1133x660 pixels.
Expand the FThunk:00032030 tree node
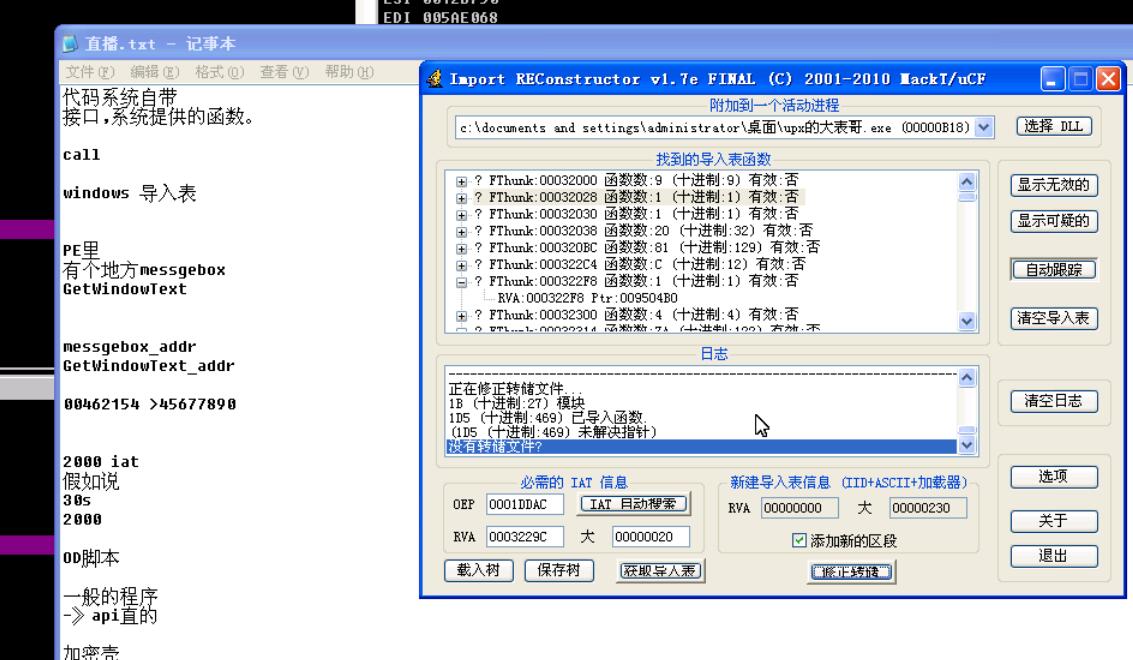pos(461,215)
